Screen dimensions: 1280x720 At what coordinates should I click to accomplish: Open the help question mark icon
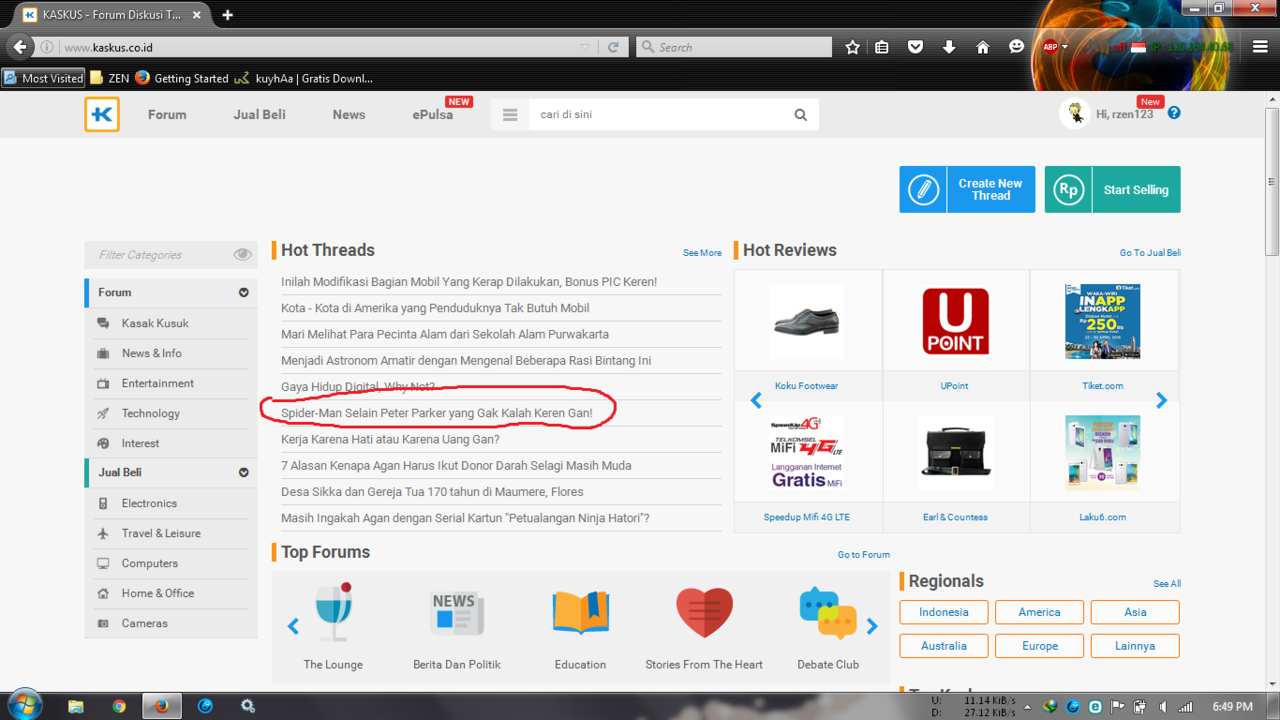1174,113
